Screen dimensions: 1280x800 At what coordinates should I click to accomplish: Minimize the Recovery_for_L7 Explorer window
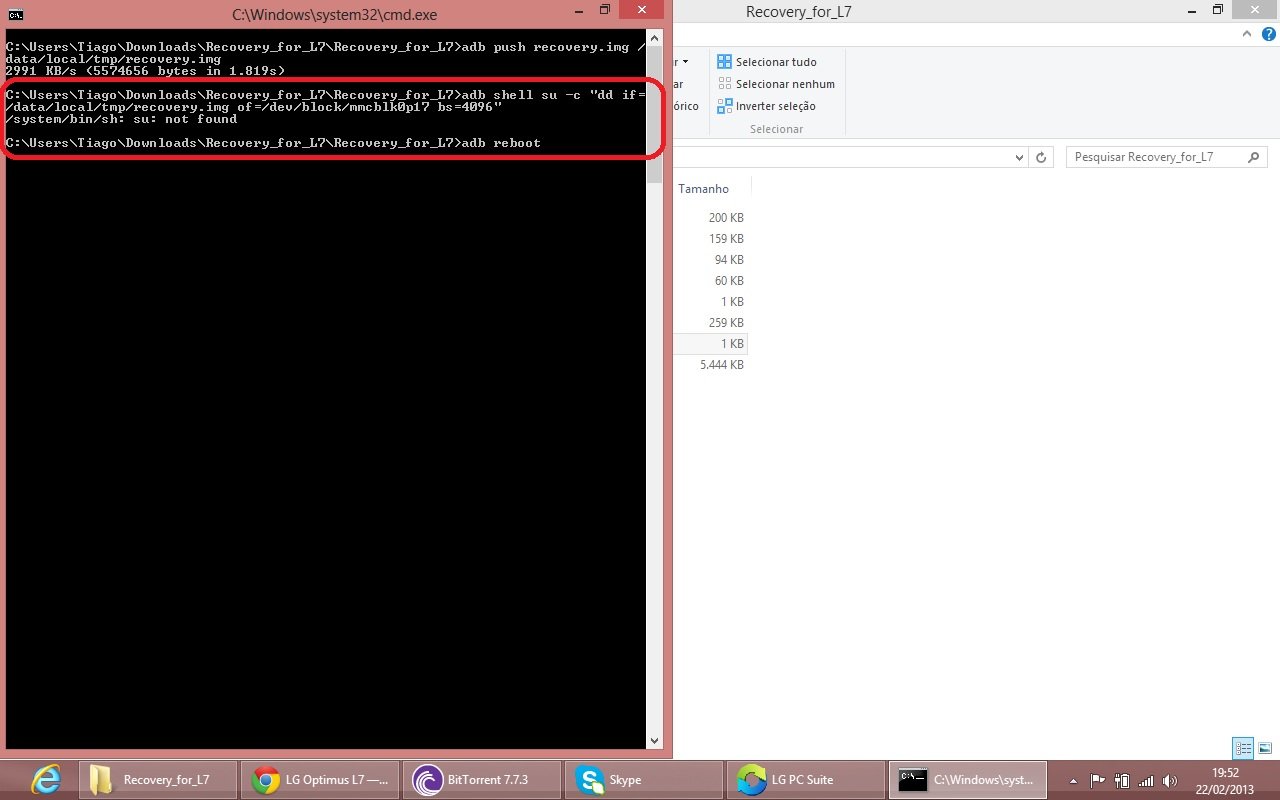(x=1191, y=10)
